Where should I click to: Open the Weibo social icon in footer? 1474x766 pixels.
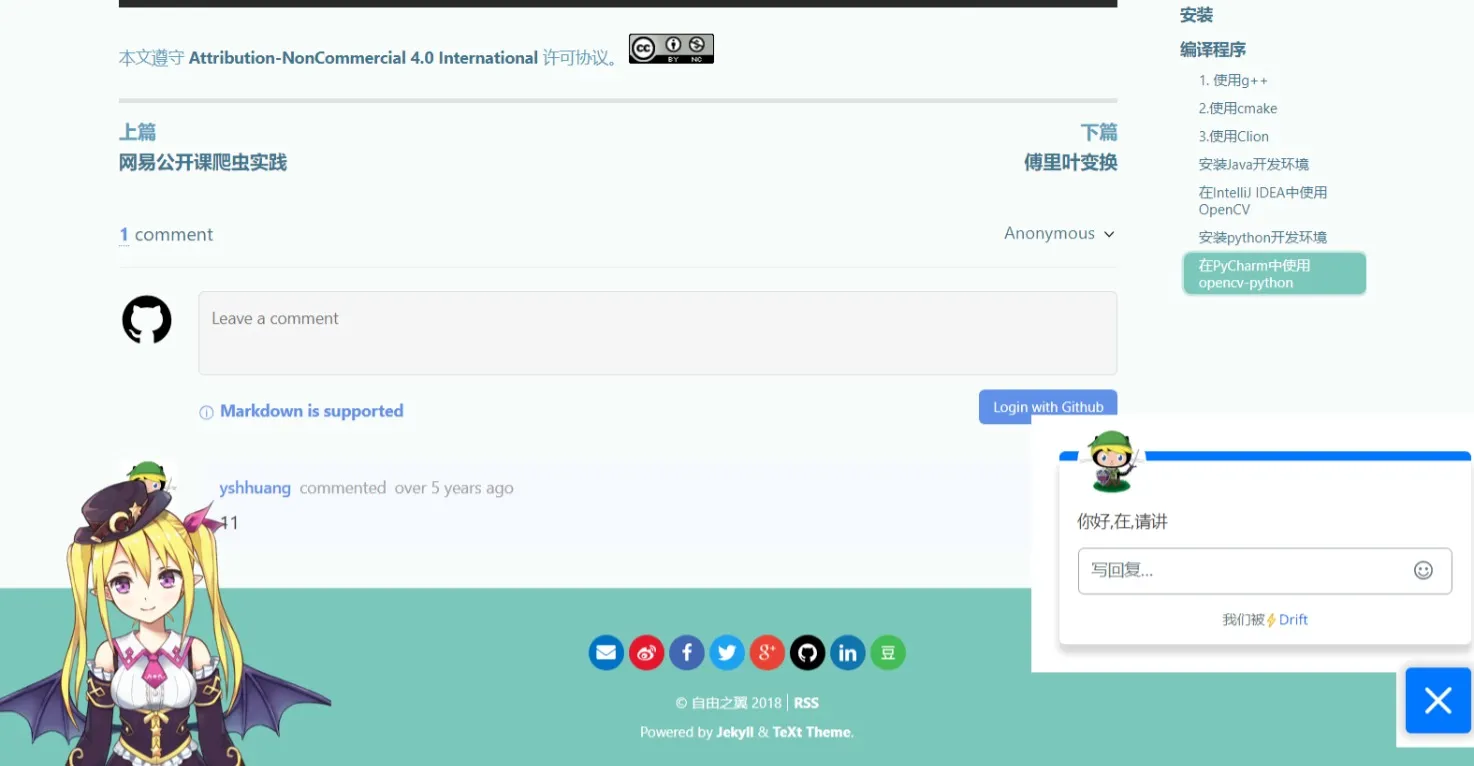coord(646,653)
